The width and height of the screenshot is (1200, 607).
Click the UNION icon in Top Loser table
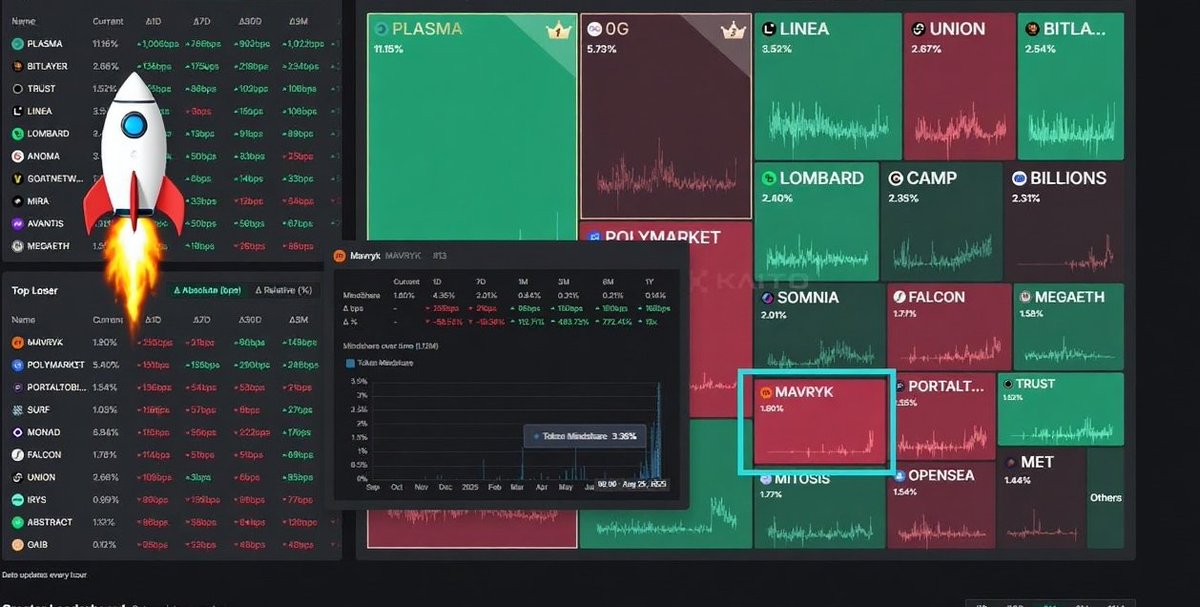tap(17, 477)
